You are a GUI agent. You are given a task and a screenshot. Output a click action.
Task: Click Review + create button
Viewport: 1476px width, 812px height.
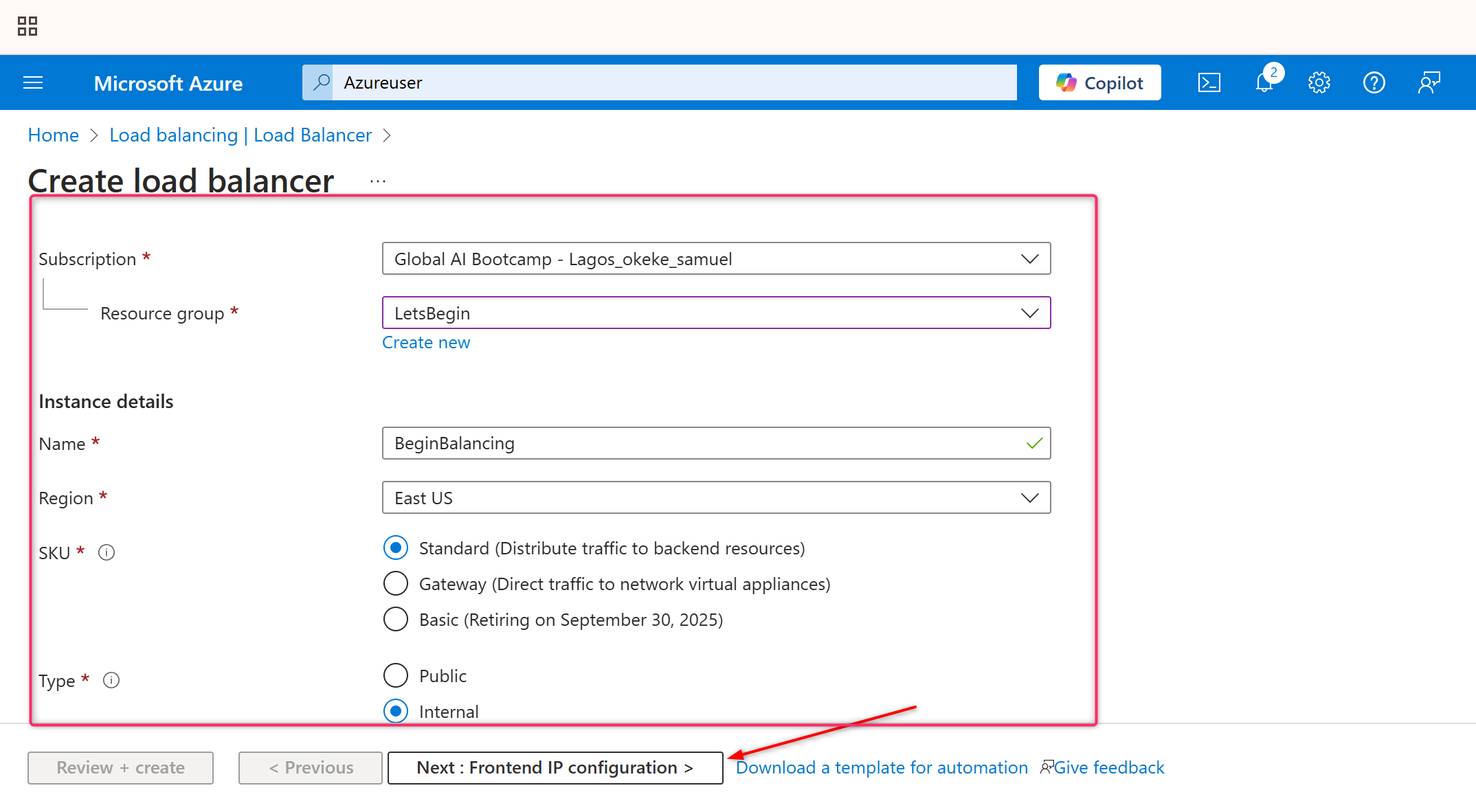point(120,768)
